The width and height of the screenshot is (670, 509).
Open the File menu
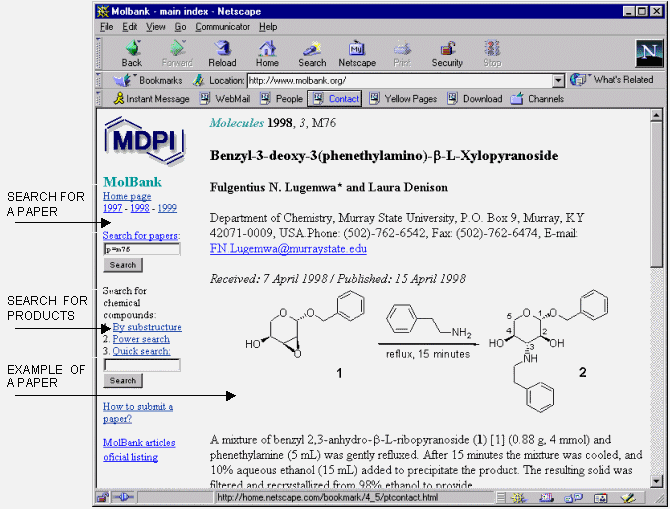[x=106, y=27]
